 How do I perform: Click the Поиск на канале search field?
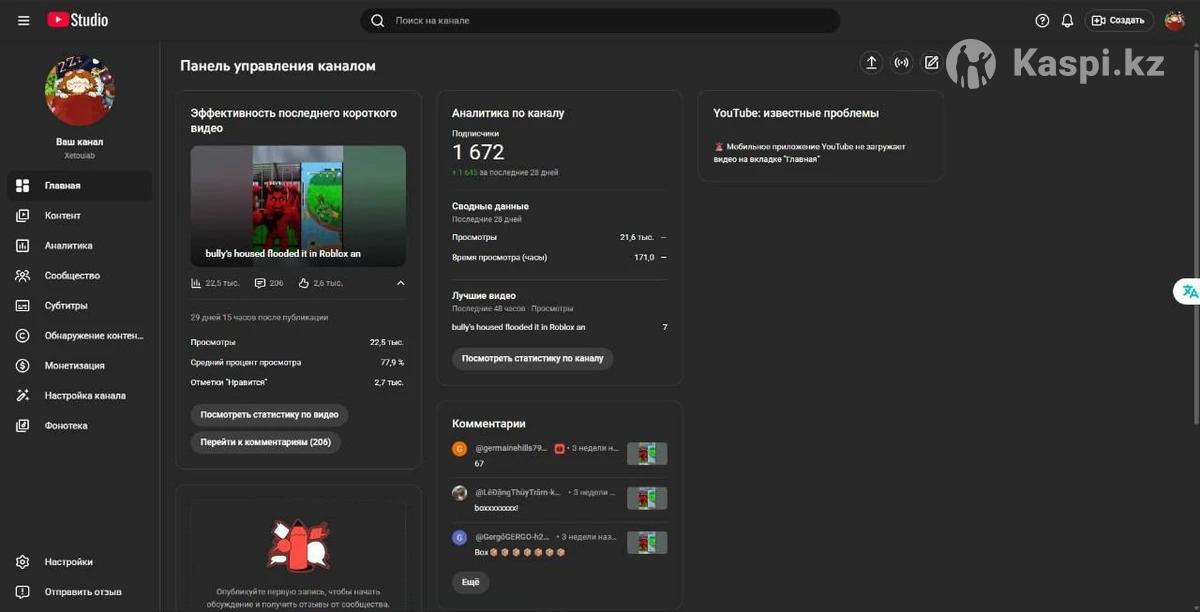click(600, 20)
